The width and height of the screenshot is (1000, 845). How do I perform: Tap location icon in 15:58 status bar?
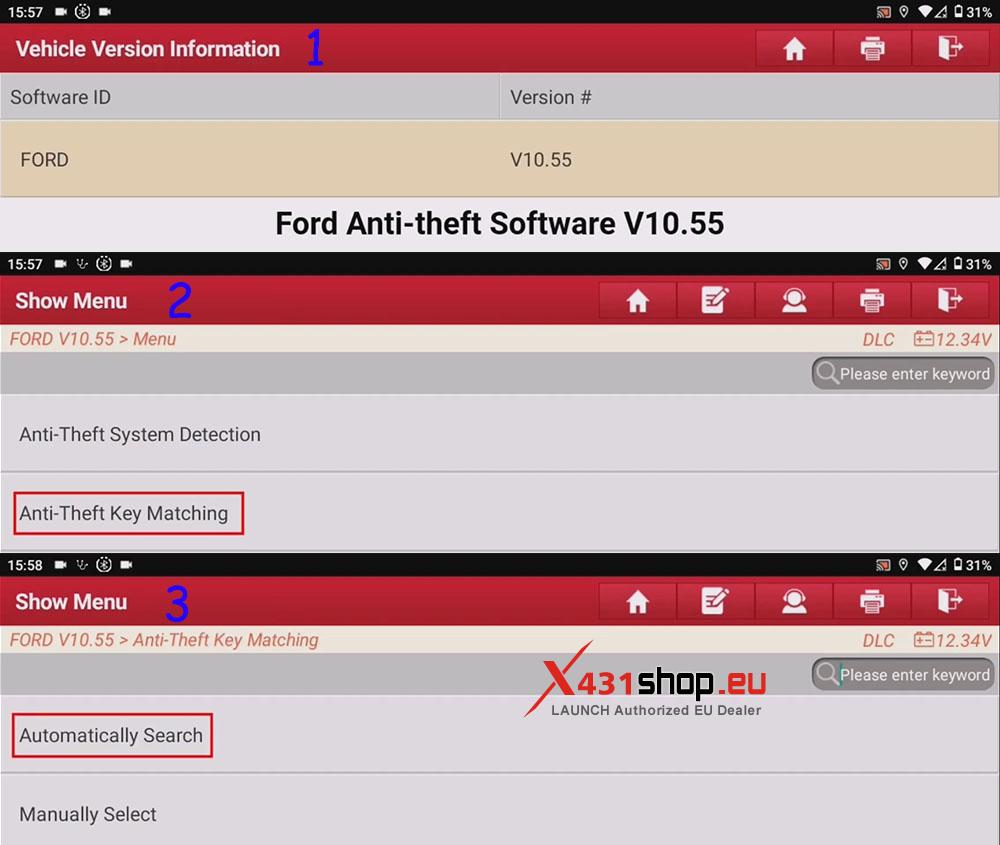pyautogui.click(x=903, y=565)
